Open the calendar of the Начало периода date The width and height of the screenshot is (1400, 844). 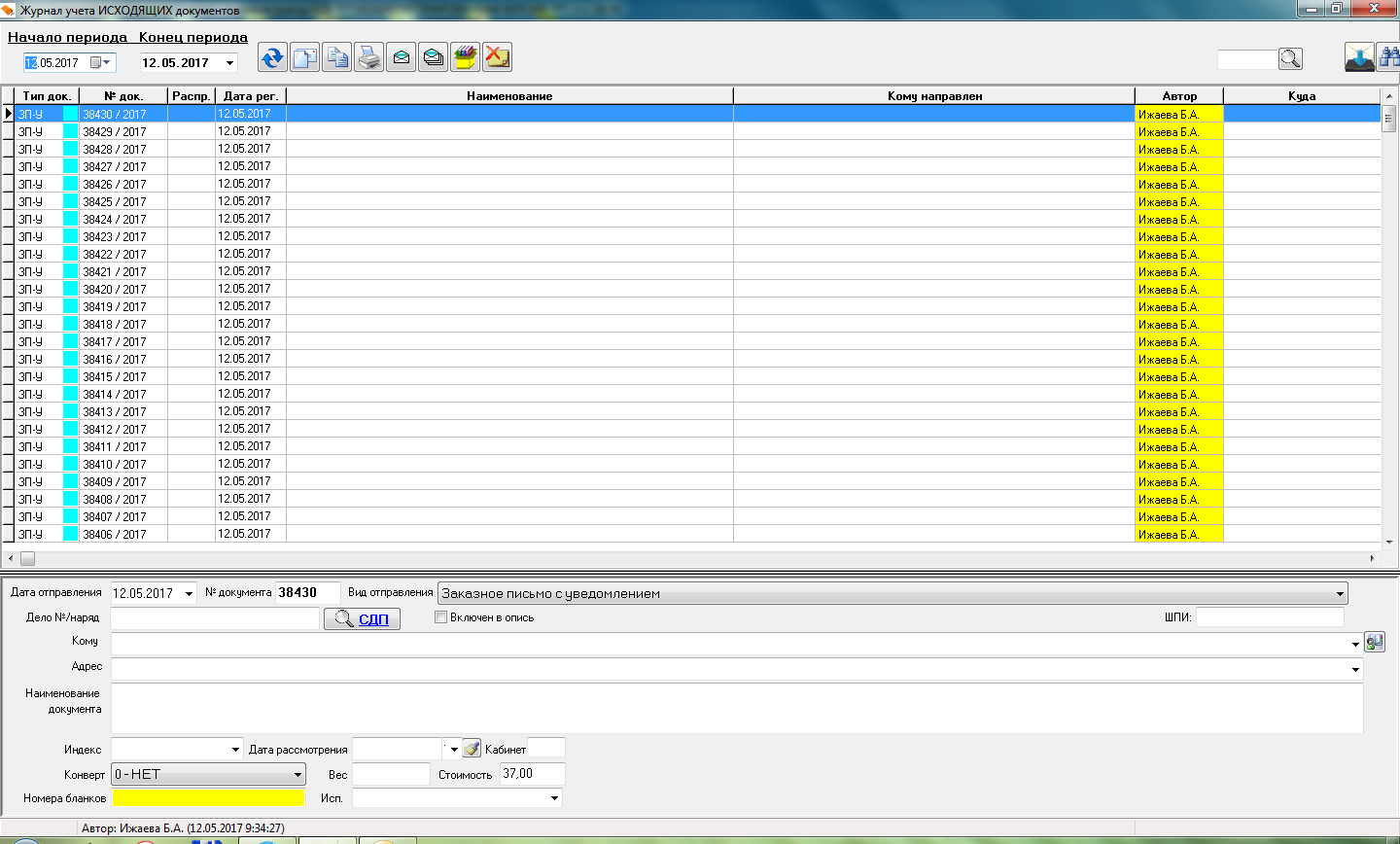101,62
